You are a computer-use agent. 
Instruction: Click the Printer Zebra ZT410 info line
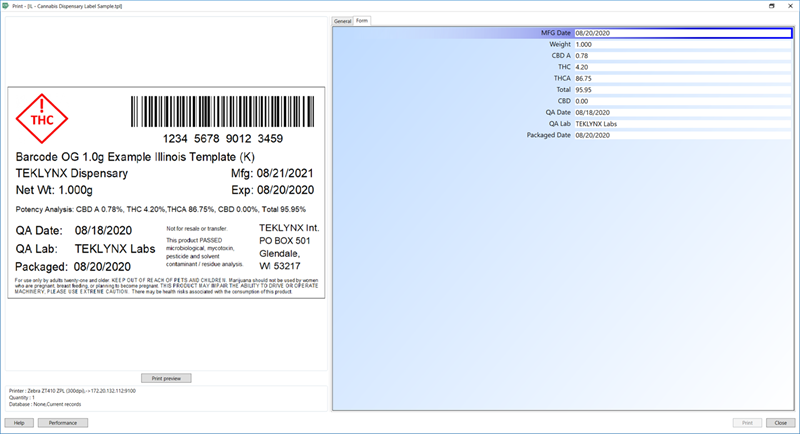(x=72, y=391)
